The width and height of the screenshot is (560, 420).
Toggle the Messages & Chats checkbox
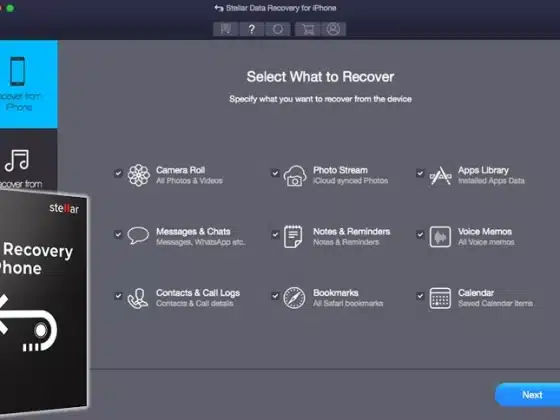tap(118, 234)
